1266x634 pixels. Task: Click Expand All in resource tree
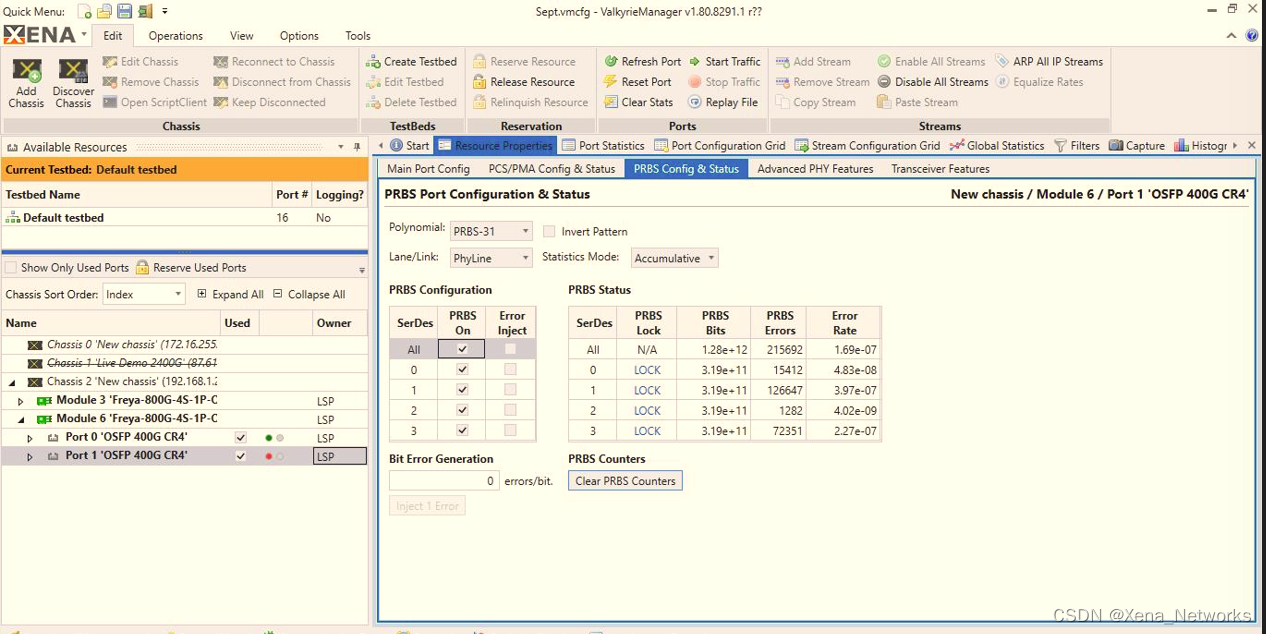(230, 294)
